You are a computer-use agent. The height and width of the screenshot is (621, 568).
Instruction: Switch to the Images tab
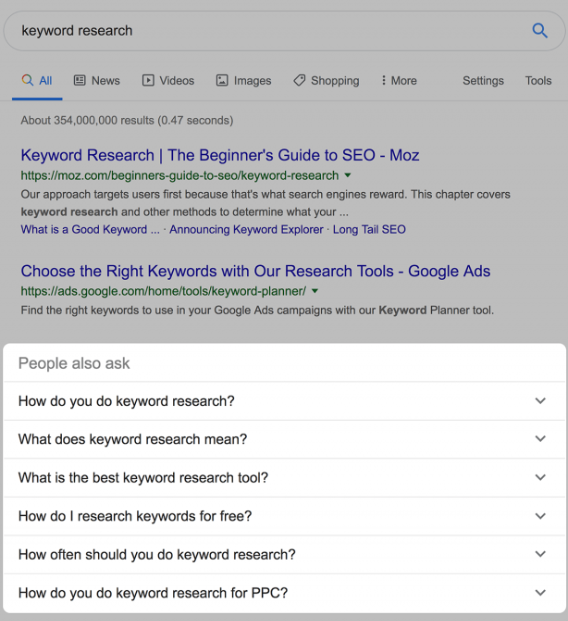[244, 81]
